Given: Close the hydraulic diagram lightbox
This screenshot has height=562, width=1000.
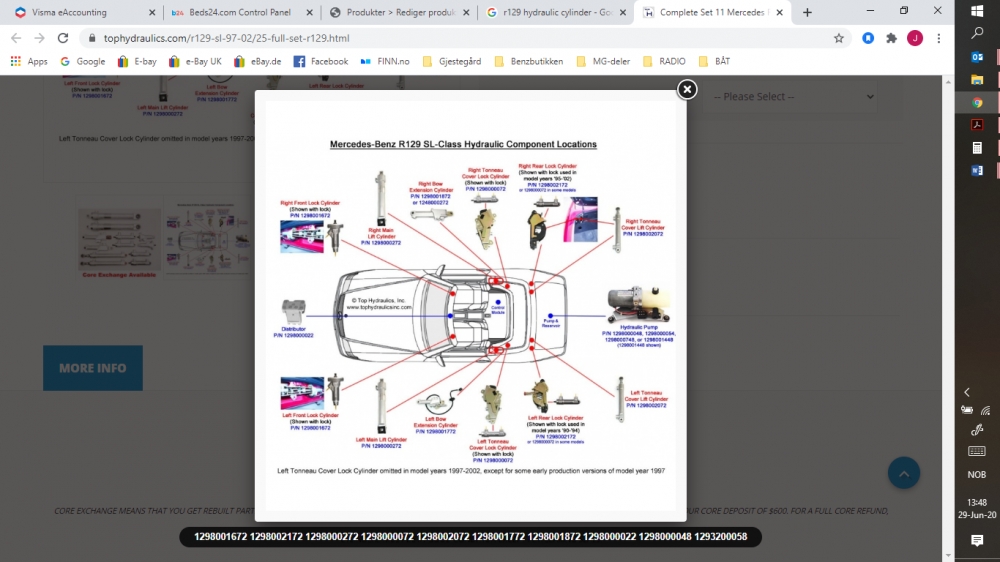Looking at the screenshot, I should (x=687, y=89).
